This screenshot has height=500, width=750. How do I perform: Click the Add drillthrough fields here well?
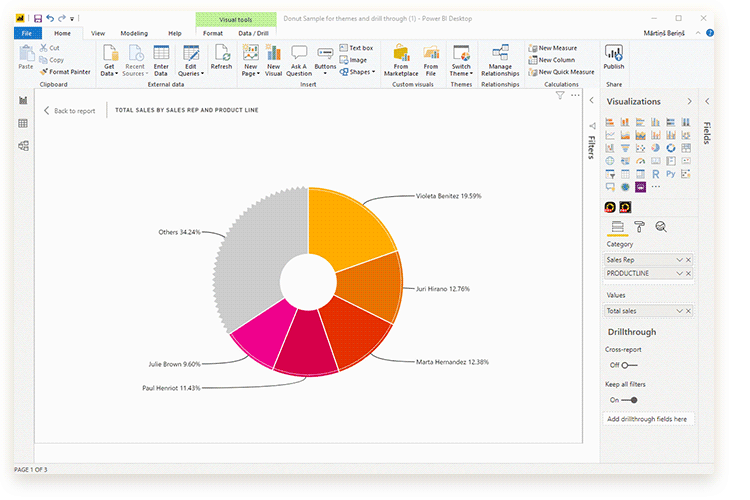click(648, 419)
